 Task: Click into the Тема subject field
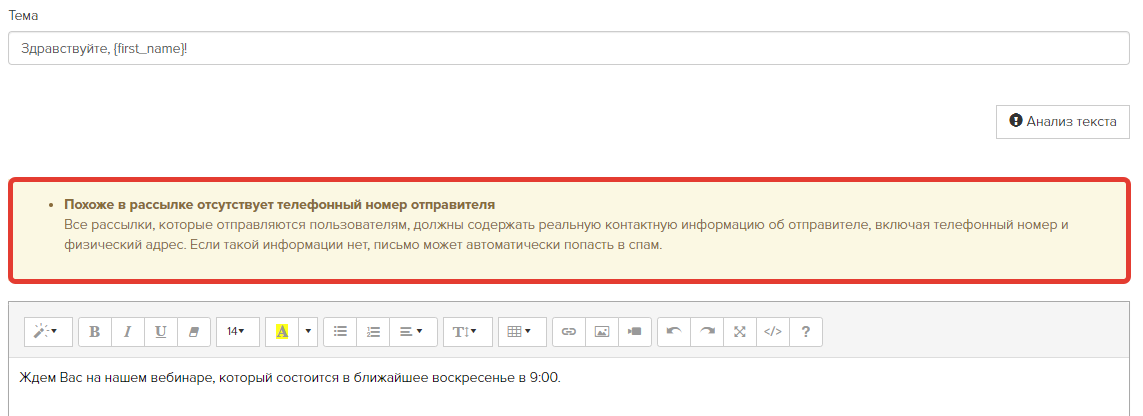tap(569, 48)
